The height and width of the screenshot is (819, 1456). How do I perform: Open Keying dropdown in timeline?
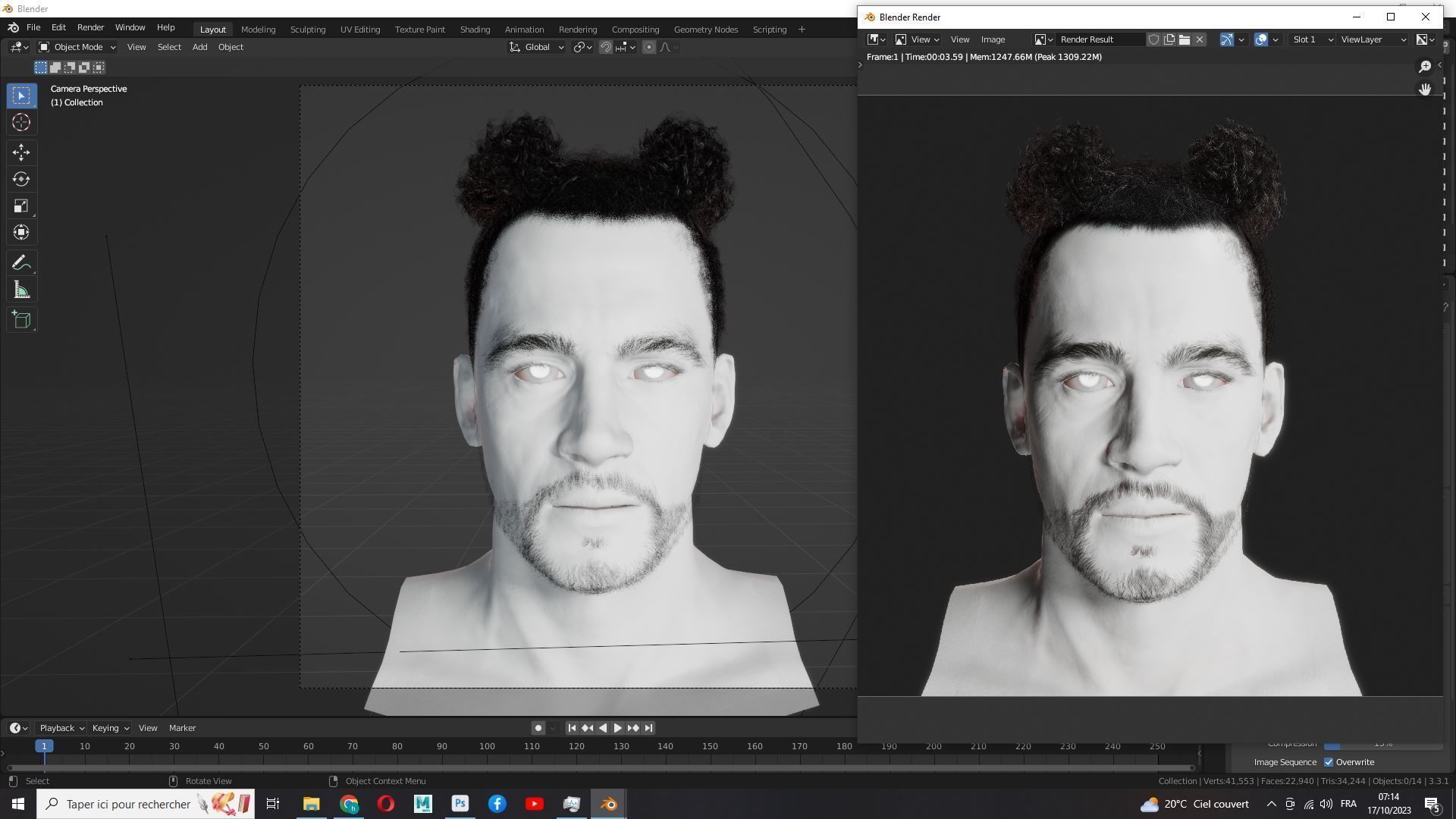click(x=110, y=728)
